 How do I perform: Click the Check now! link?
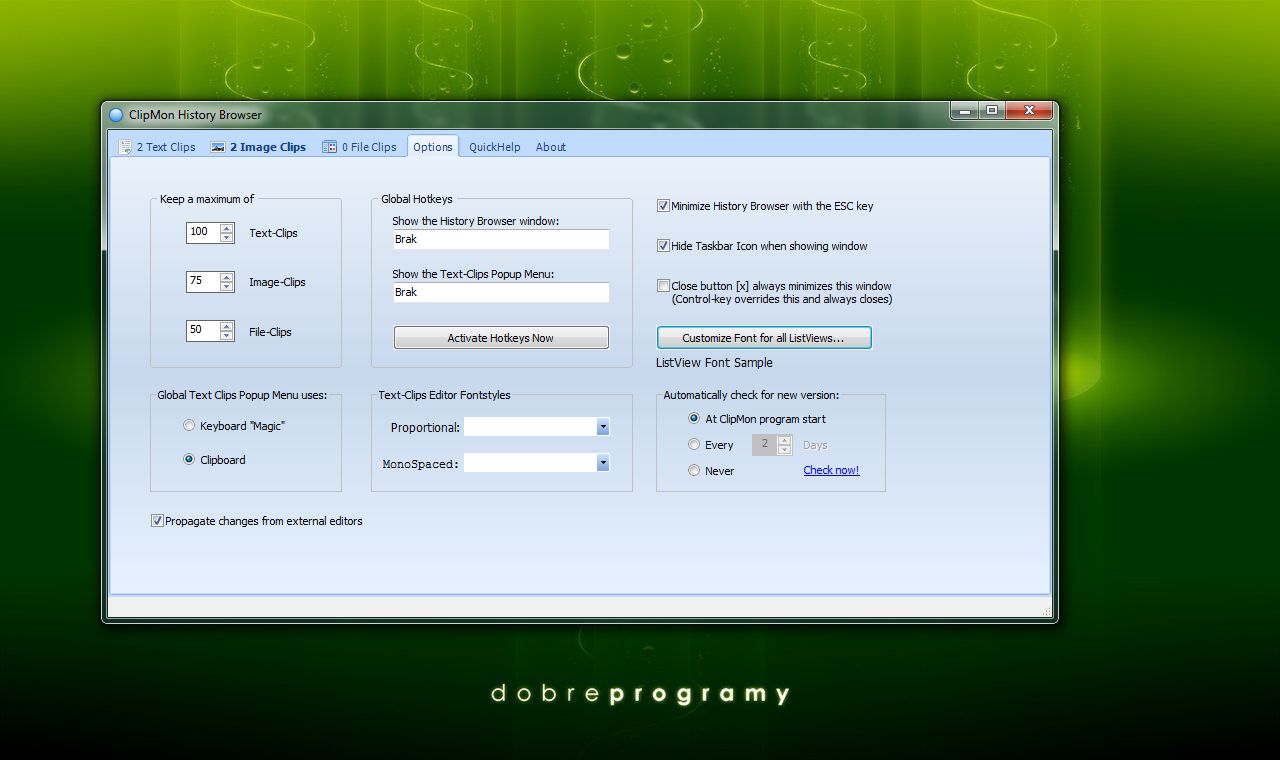coord(831,470)
